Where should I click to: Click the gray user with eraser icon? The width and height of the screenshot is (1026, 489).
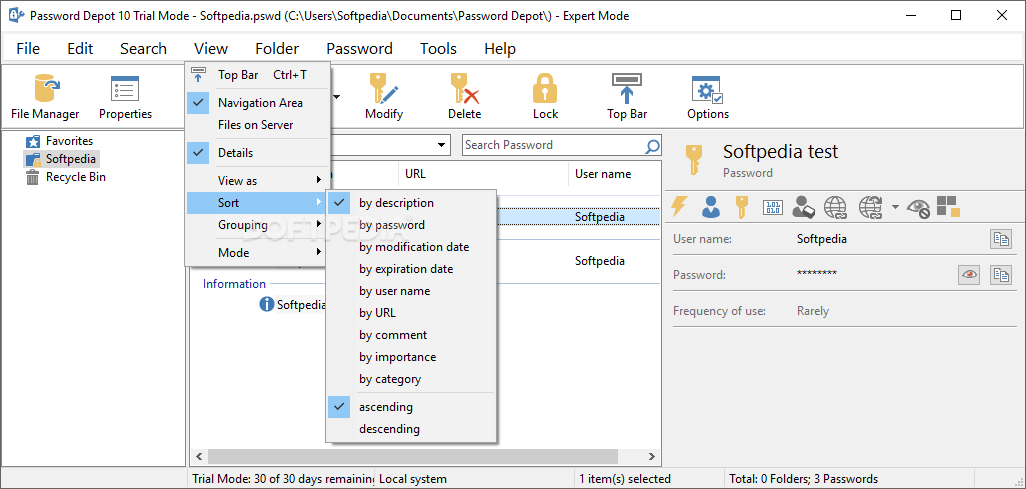803,207
